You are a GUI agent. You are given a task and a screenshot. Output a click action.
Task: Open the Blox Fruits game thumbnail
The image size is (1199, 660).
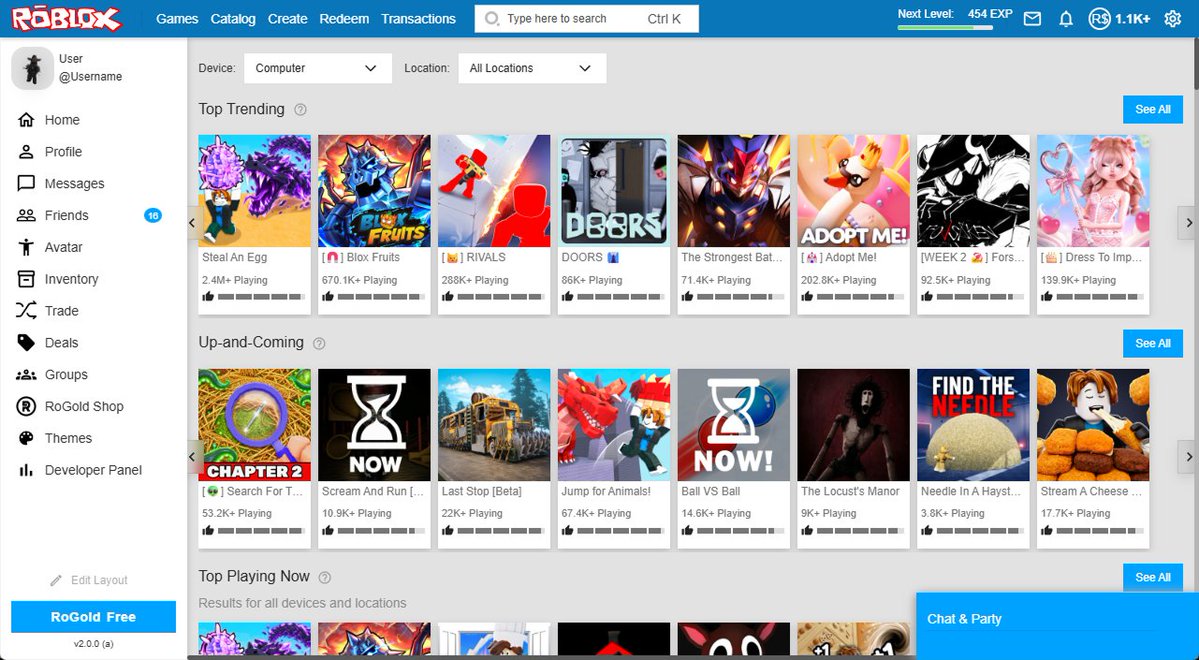click(374, 190)
